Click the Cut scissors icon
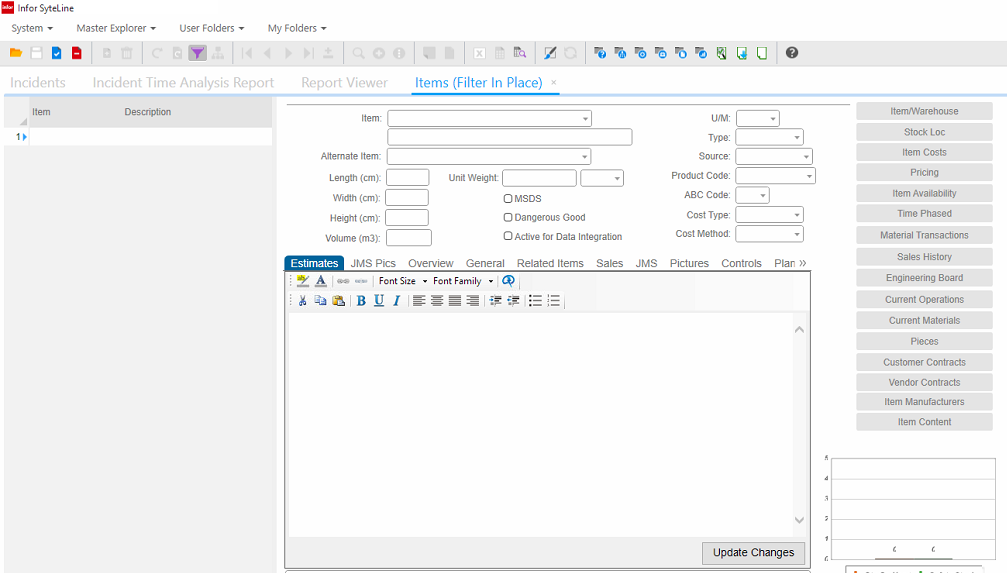Image resolution: width=1007 pixels, height=573 pixels. pos(303,301)
